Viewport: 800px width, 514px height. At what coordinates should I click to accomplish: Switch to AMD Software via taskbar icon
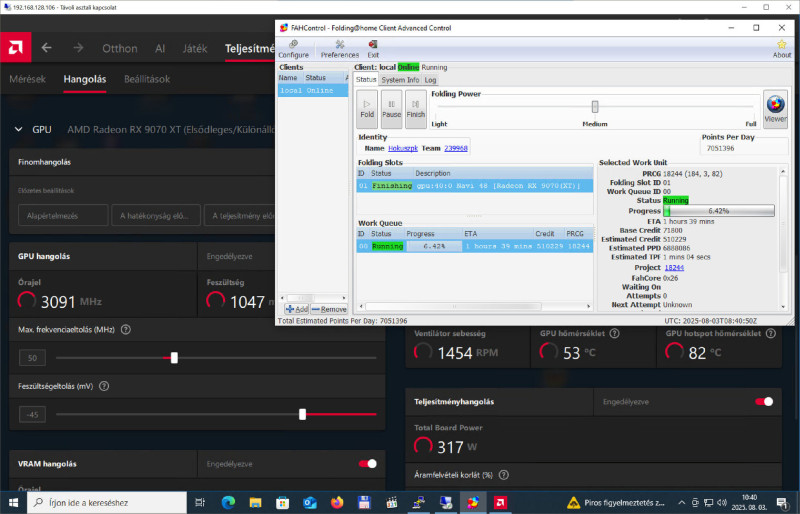pyautogui.click(x=500, y=503)
